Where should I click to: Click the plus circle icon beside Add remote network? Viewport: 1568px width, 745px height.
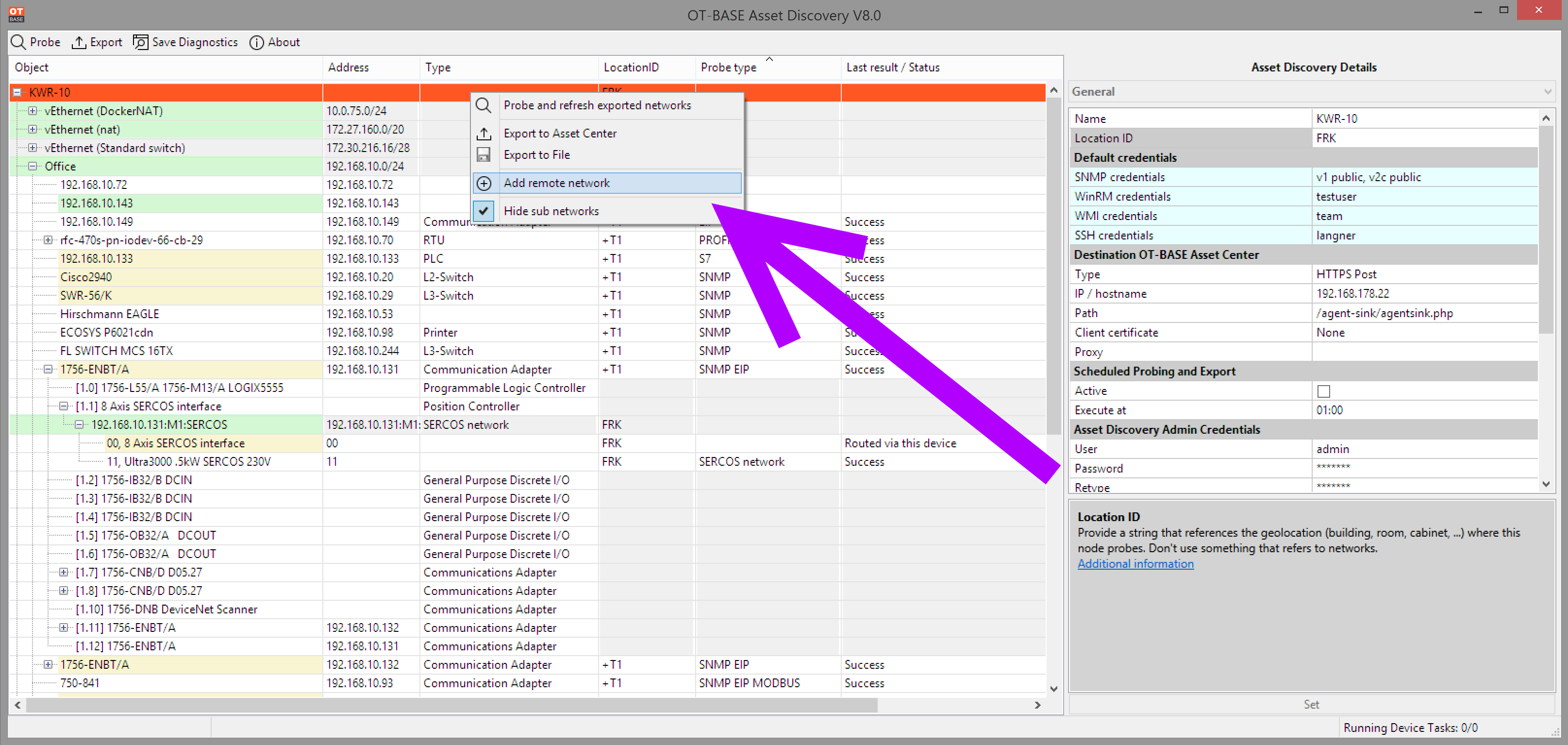484,183
